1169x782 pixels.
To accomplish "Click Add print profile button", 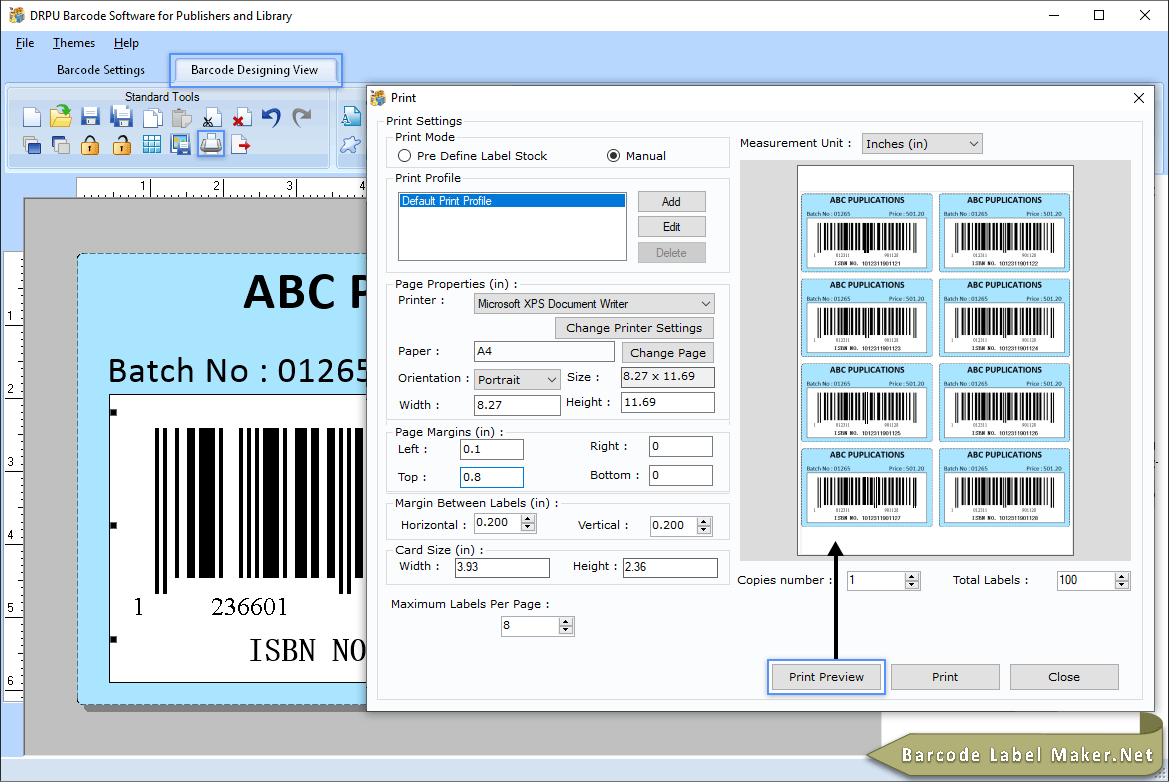I will click(x=671, y=202).
